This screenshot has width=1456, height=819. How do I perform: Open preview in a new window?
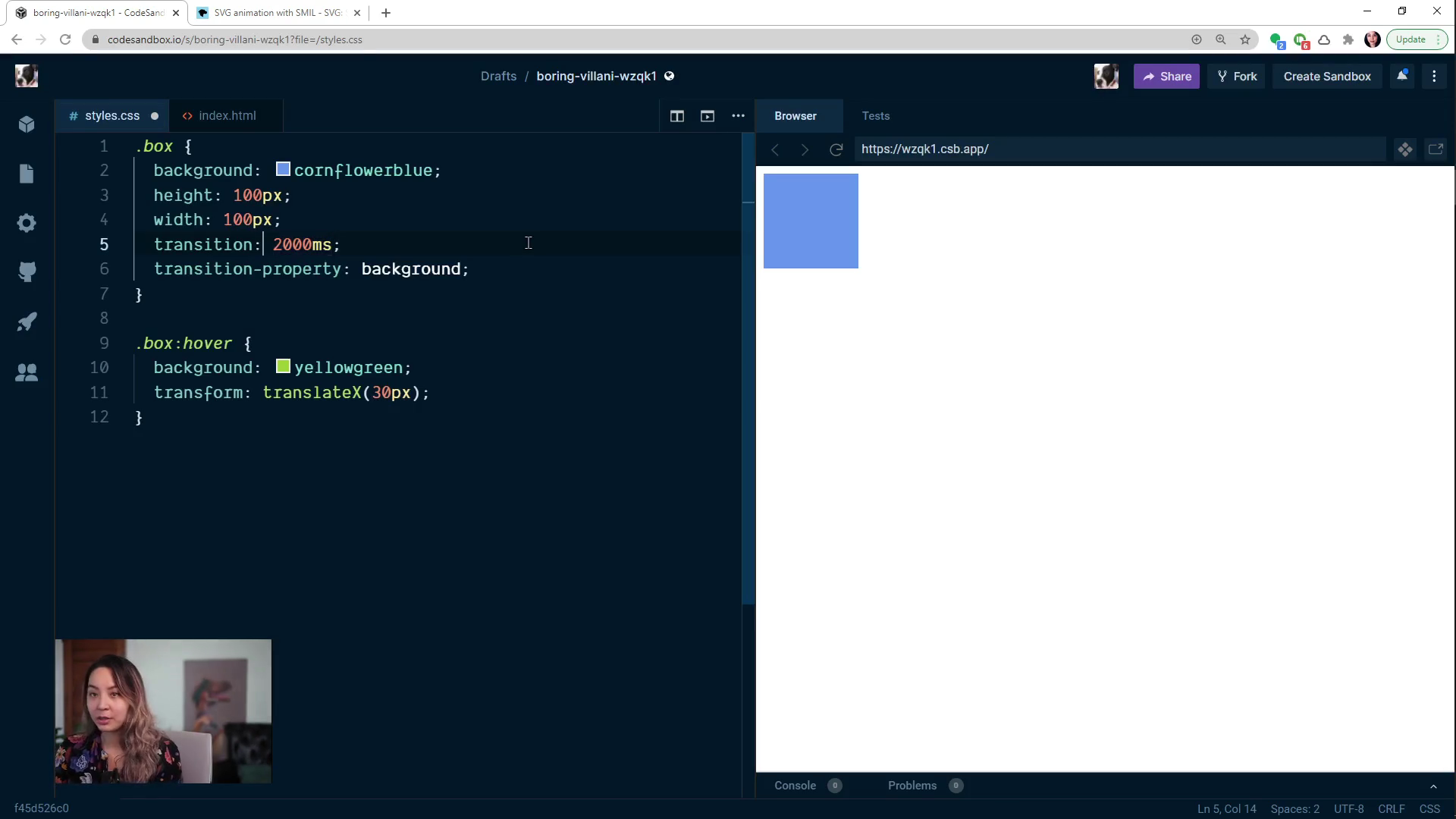click(x=1436, y=149)
